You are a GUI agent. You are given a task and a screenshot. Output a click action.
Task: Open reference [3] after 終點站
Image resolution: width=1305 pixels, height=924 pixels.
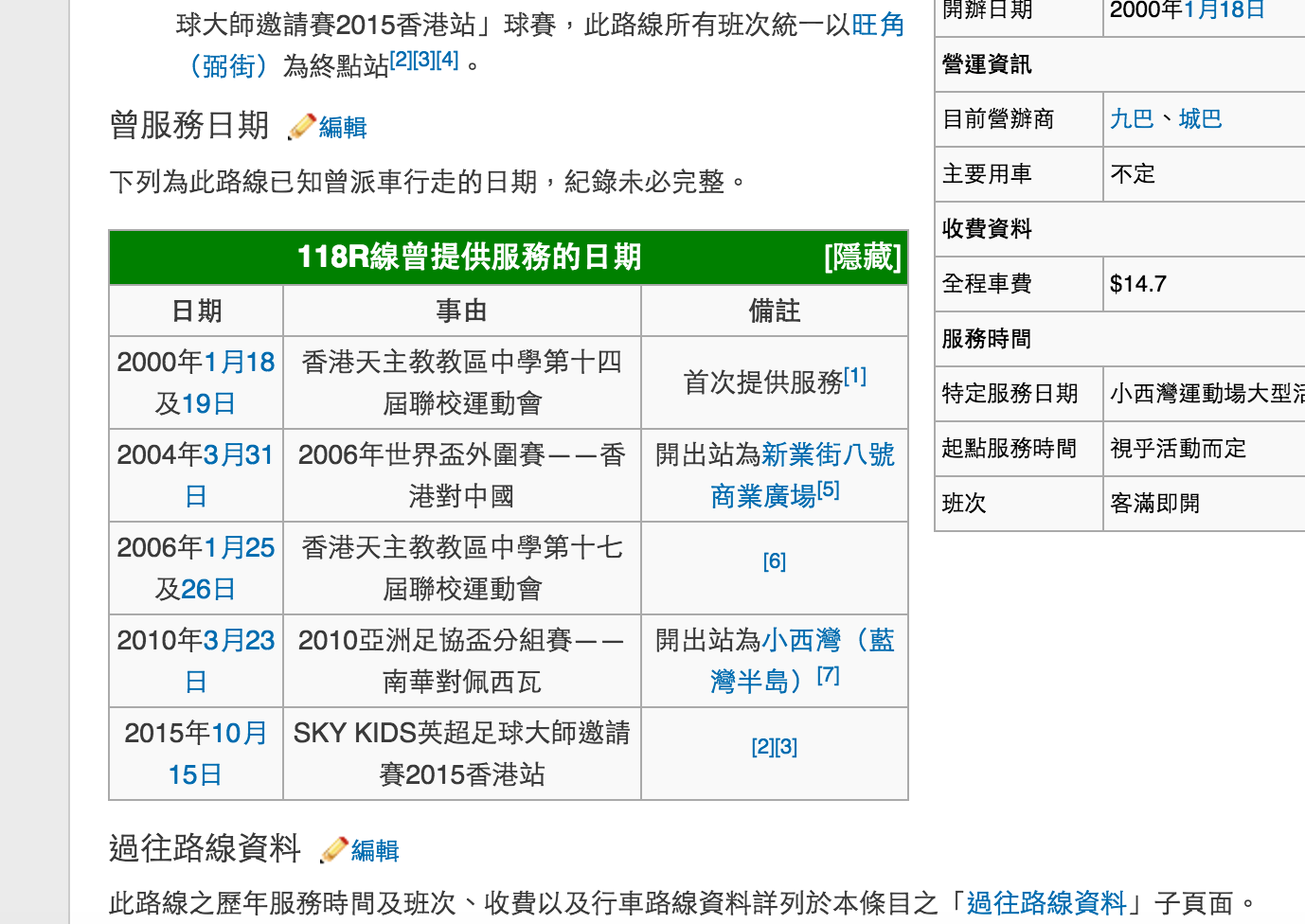[423, 60]
